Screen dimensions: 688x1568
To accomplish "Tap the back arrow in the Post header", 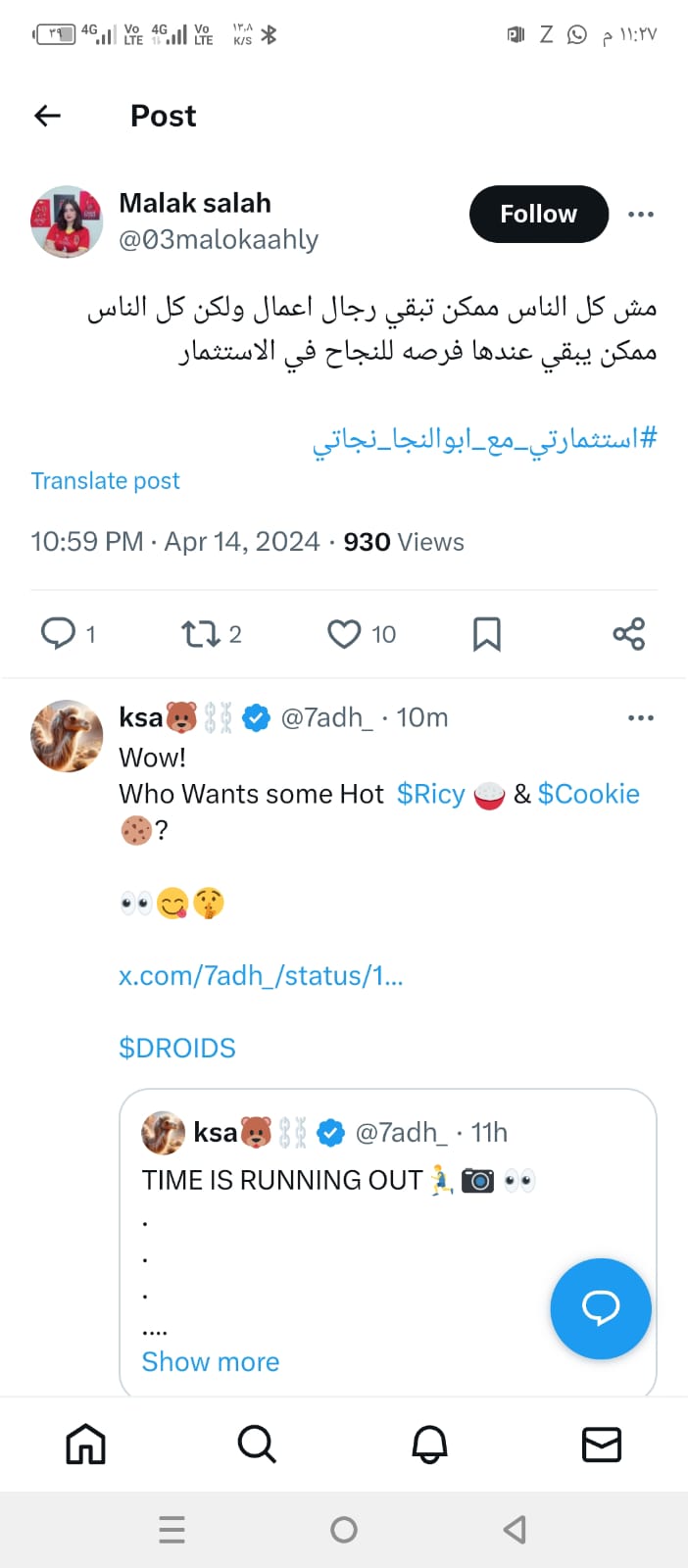I will [x=47, y=116].
